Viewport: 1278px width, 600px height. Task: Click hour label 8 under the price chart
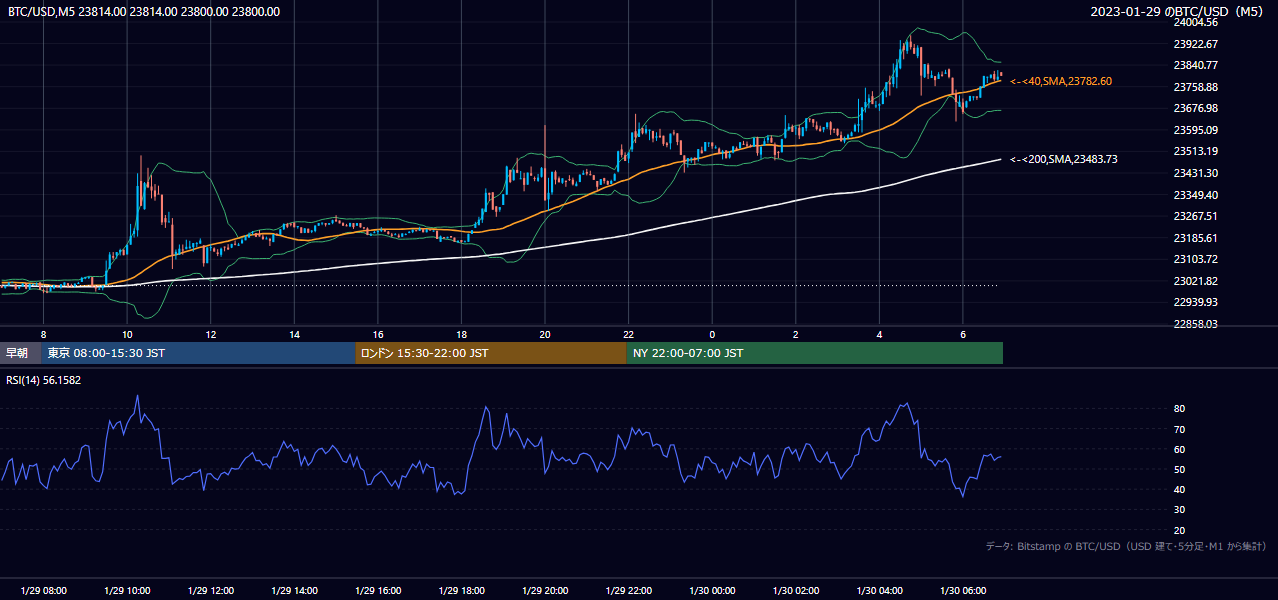pyautogui.click(x=43, y=334)
